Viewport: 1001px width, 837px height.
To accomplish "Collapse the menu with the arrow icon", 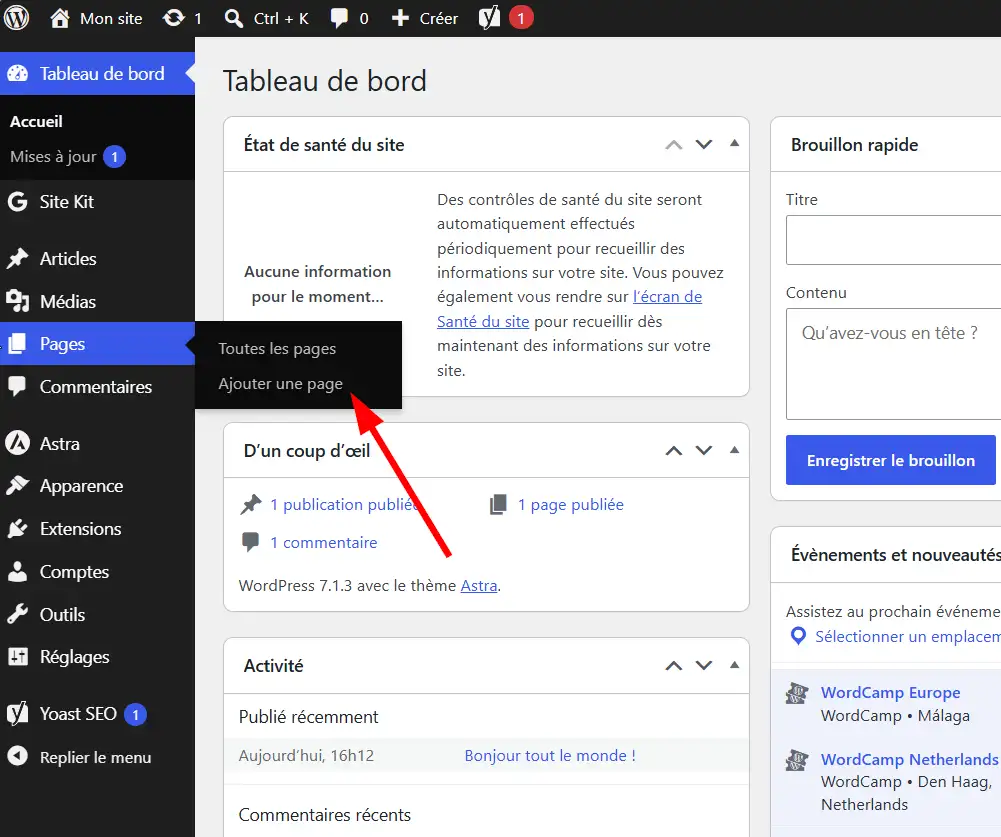I will click(x=17, y=756).
